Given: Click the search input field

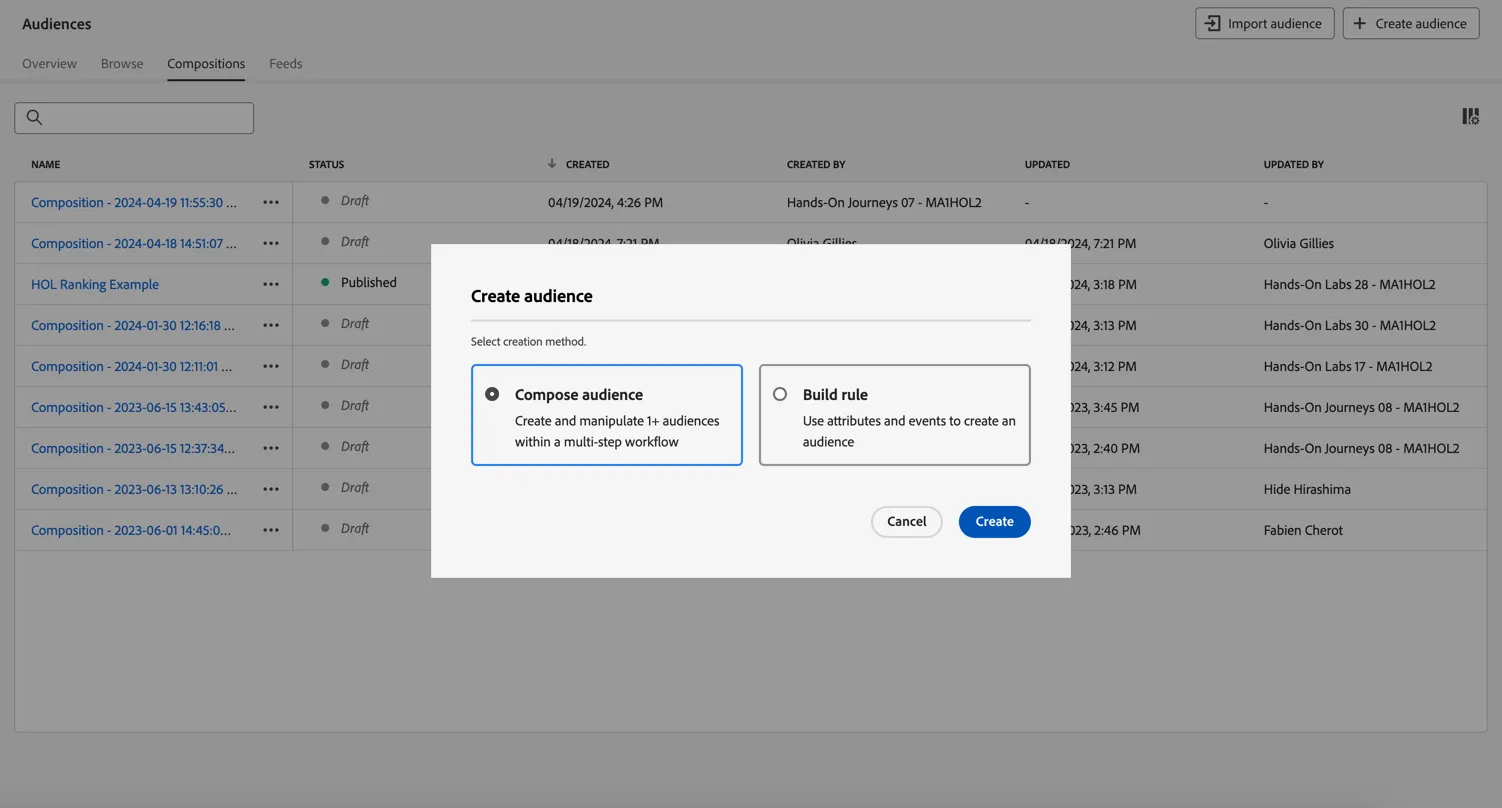Looking at the screenshot, I should click(134, 118).
